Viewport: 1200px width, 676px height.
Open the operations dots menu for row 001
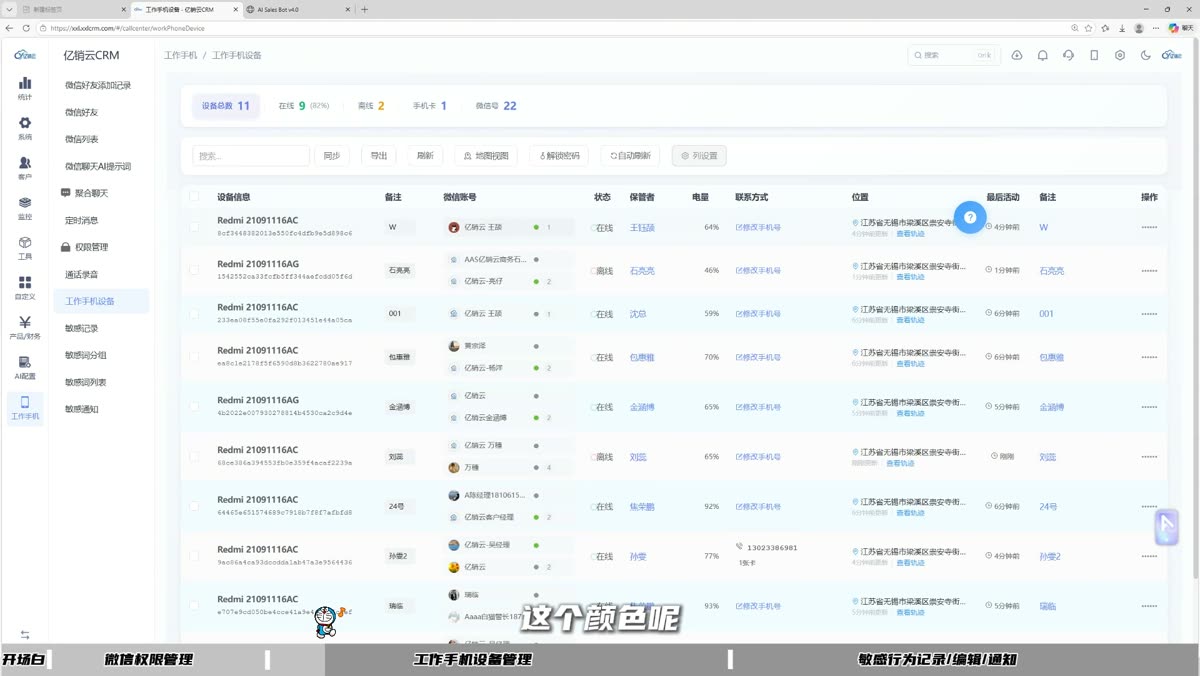tap(1149, 314)
